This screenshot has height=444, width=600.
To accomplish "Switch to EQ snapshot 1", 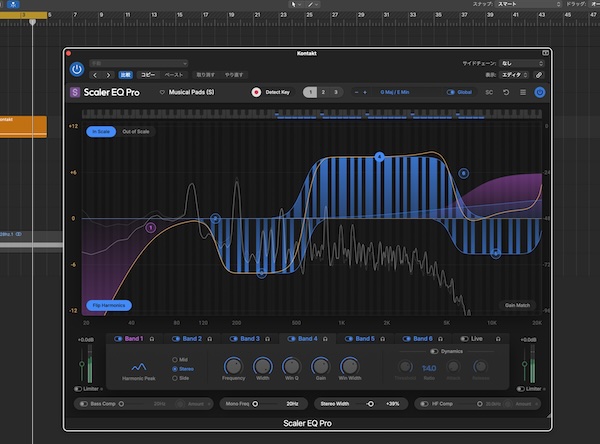I will [310, 92].
